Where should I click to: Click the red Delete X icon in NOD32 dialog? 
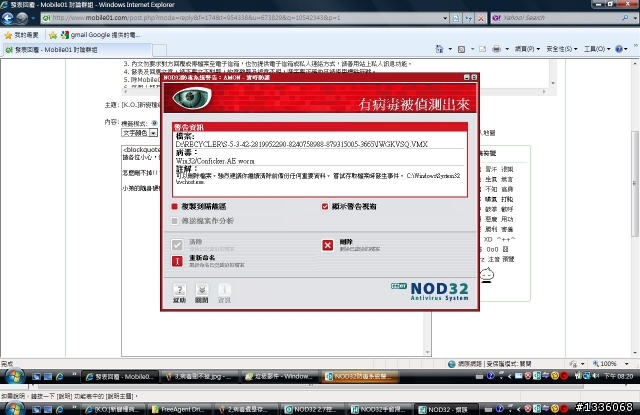point(327,245)
